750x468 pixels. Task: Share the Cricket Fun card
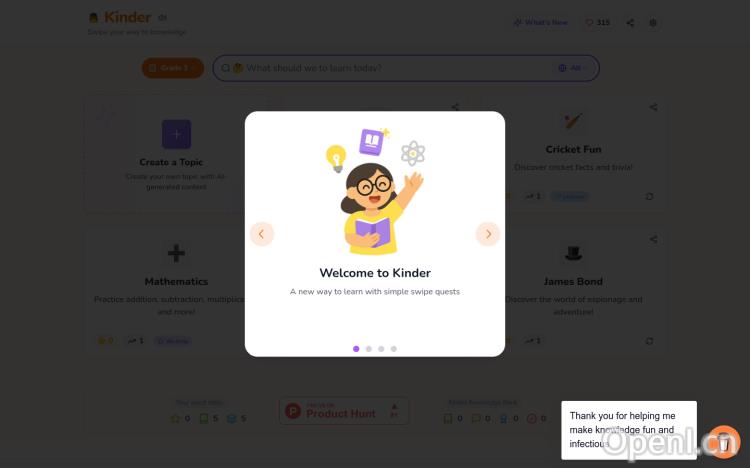(x=653, y=107)
